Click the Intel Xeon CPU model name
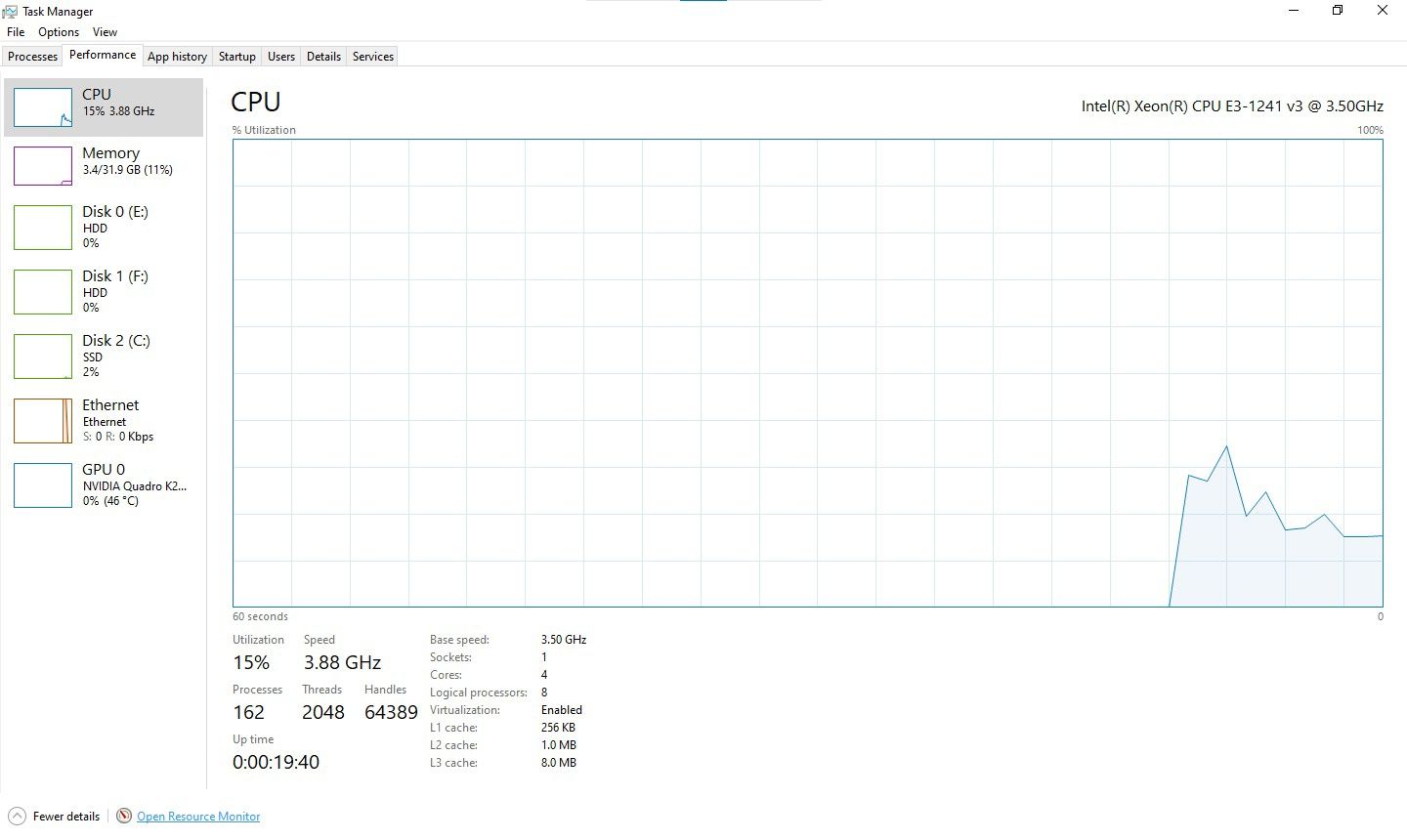Screen dimensions: 1407x840 1232,105
